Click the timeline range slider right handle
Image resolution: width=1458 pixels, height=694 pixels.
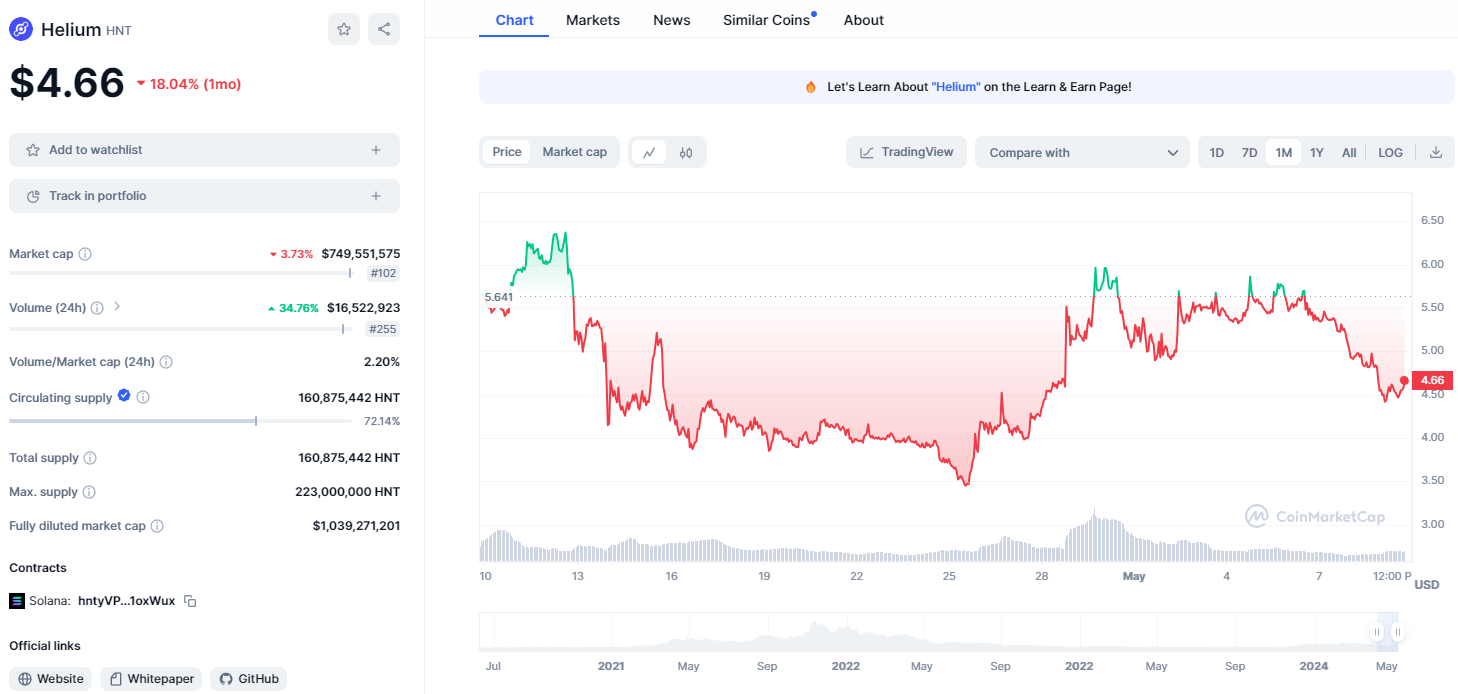coord(1398,632)
